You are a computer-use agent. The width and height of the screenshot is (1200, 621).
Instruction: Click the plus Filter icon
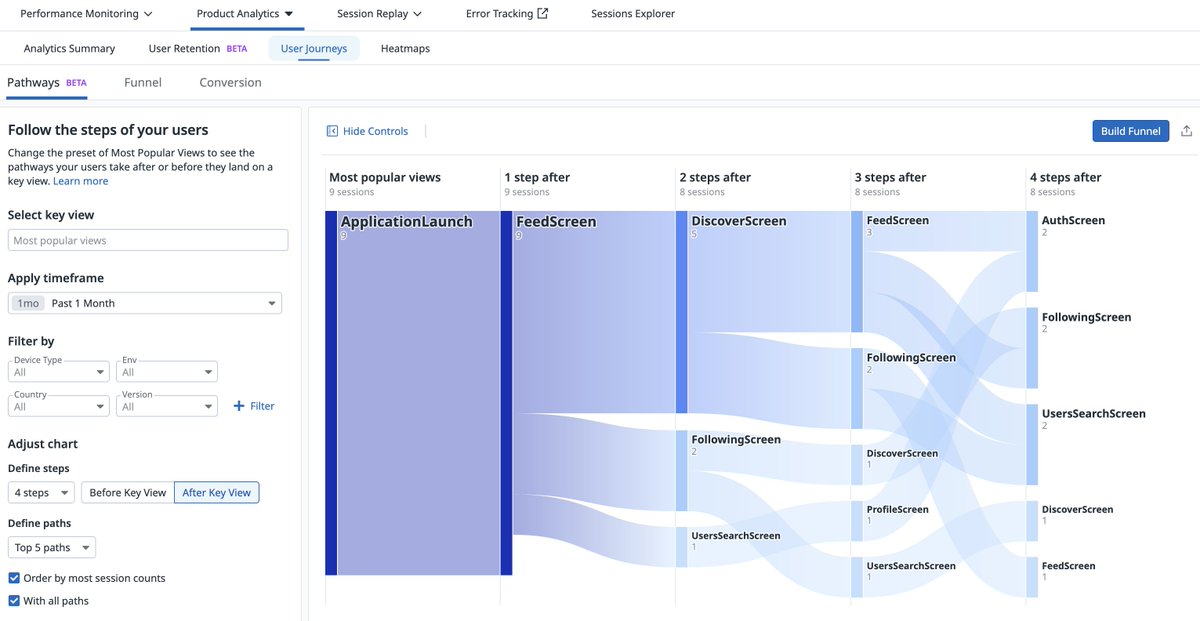[238, 406]
